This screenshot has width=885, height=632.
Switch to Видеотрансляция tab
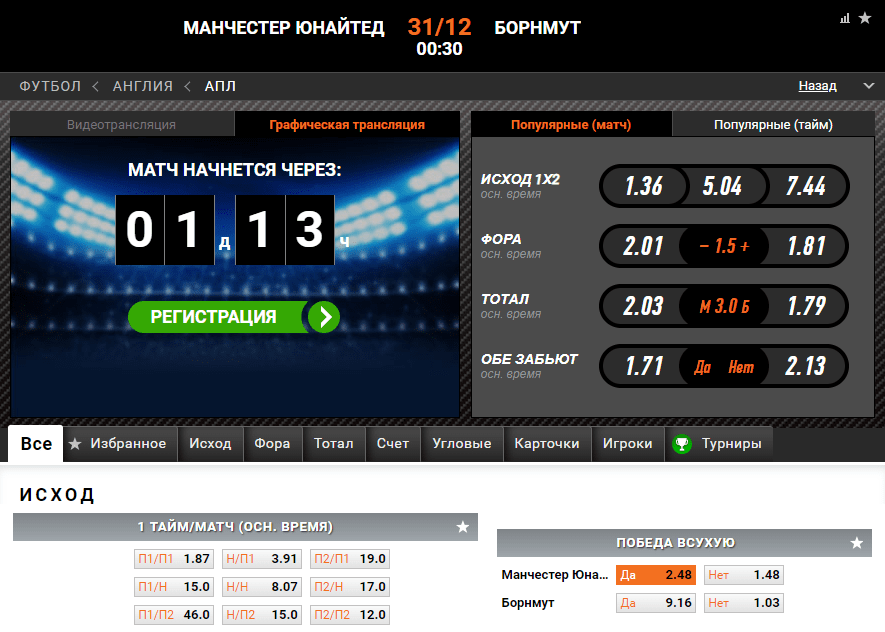pos(122,124)
